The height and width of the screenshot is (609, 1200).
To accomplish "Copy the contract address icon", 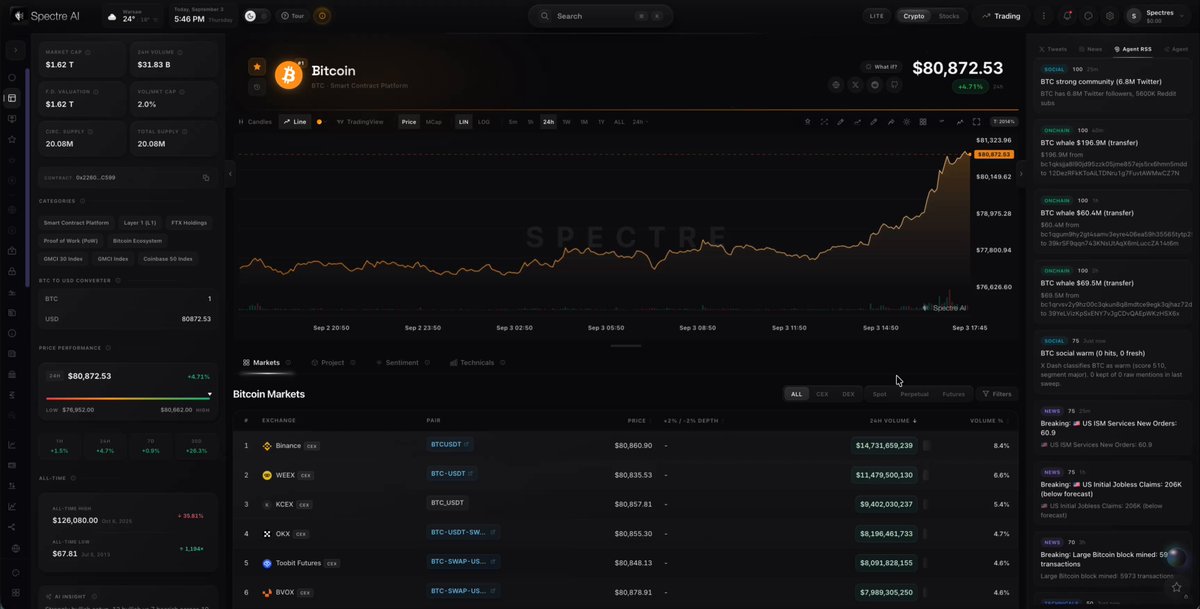I will (206, 177).
